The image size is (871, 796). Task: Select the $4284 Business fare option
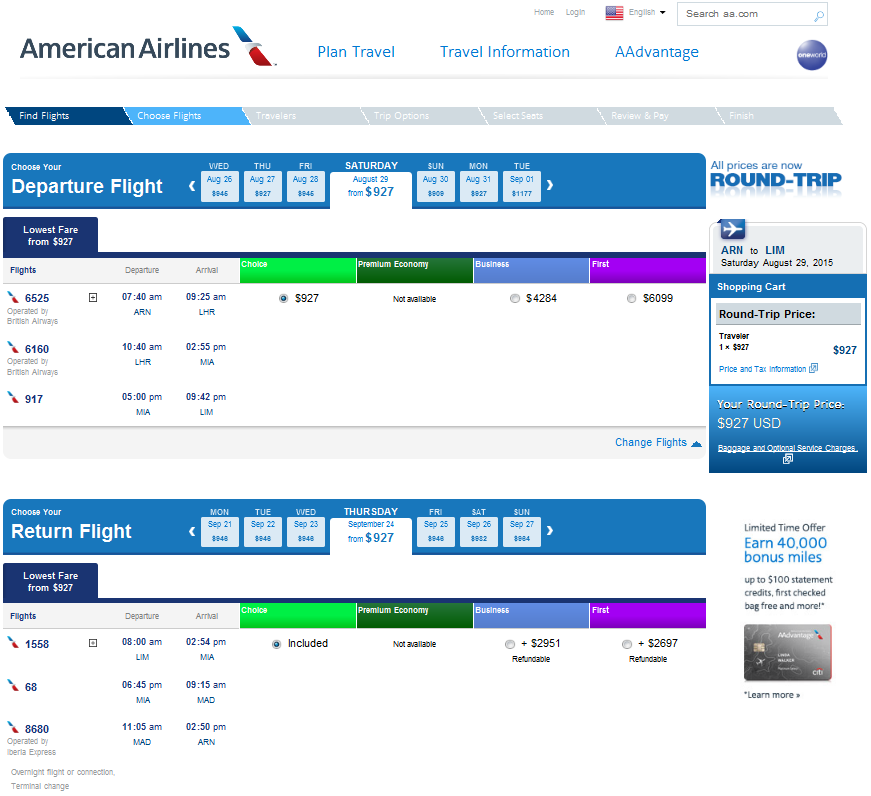pyautogui.click(x=515, y=299)
